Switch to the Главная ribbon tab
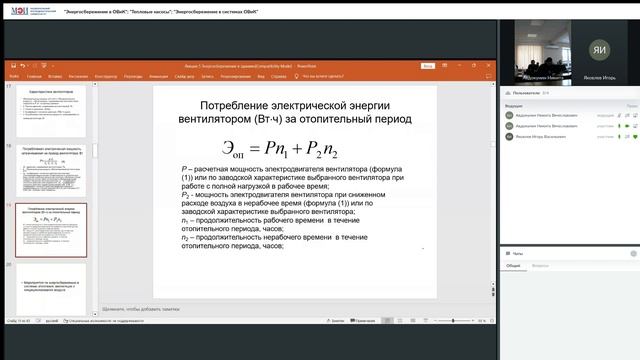The height and width of the screenshot is (360, 640). pos(34,76)
